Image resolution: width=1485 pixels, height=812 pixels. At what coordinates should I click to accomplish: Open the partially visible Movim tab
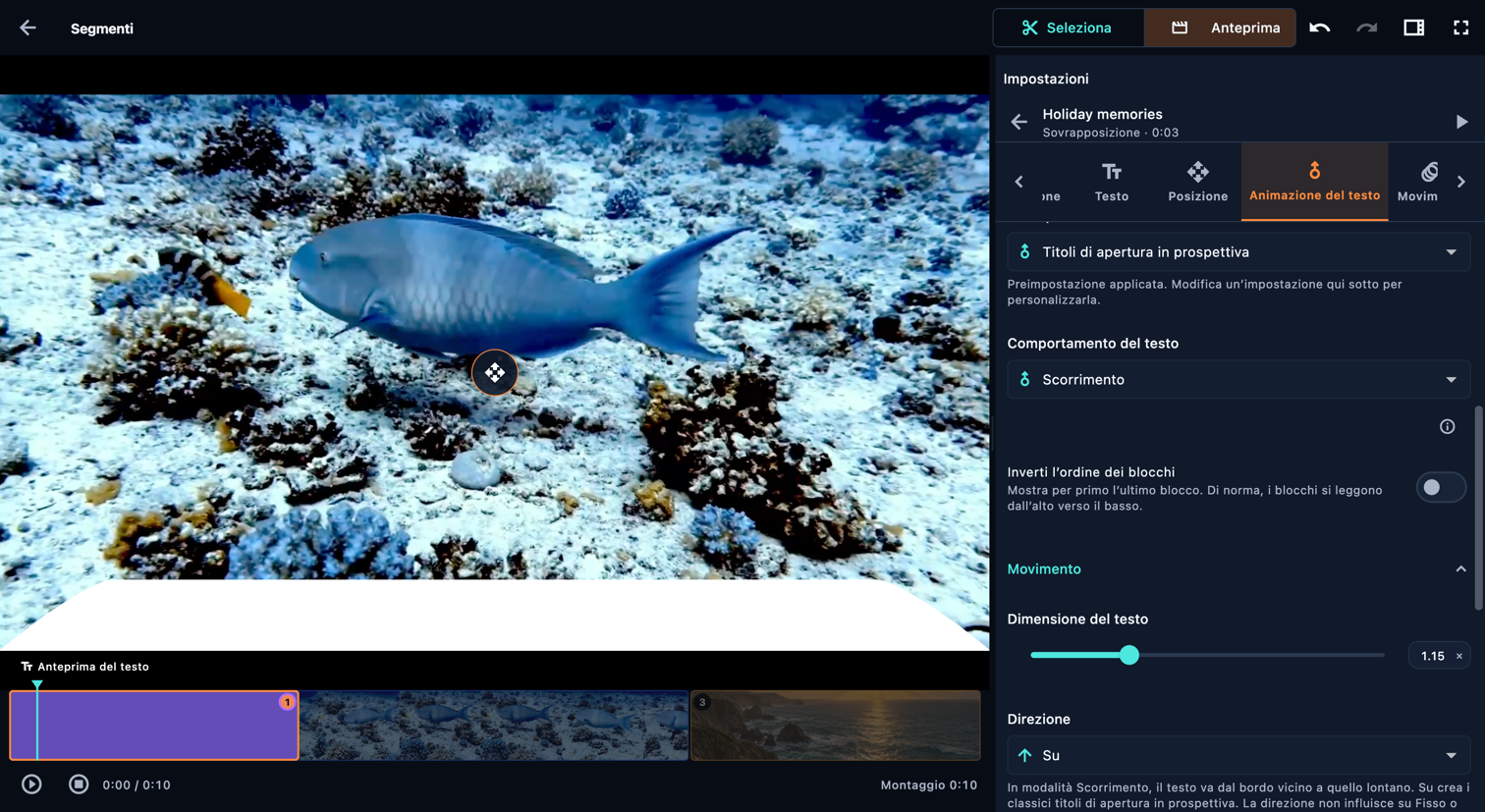point(1417,183)
